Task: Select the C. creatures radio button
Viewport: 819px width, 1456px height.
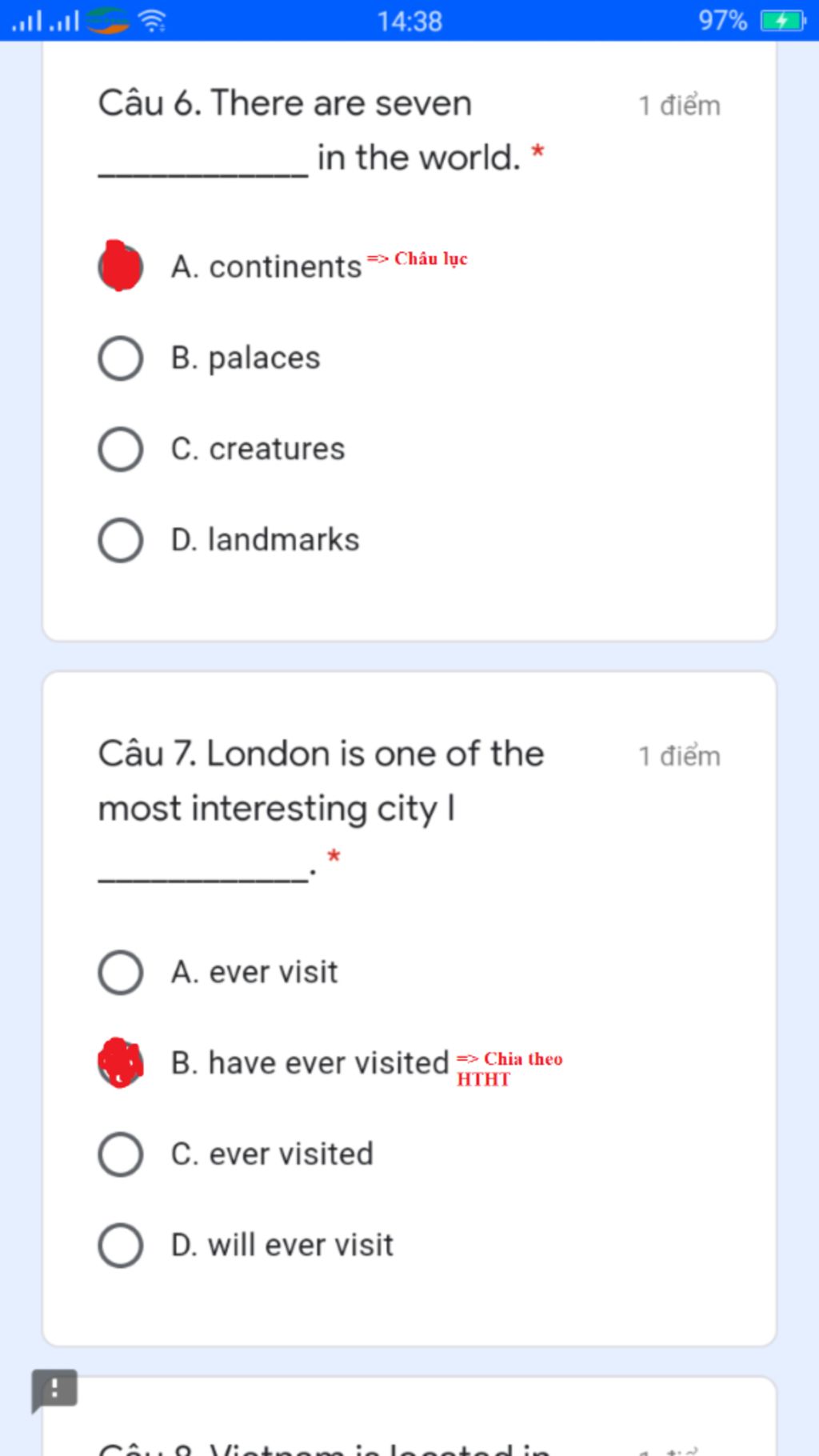Action: pos(121,449)
